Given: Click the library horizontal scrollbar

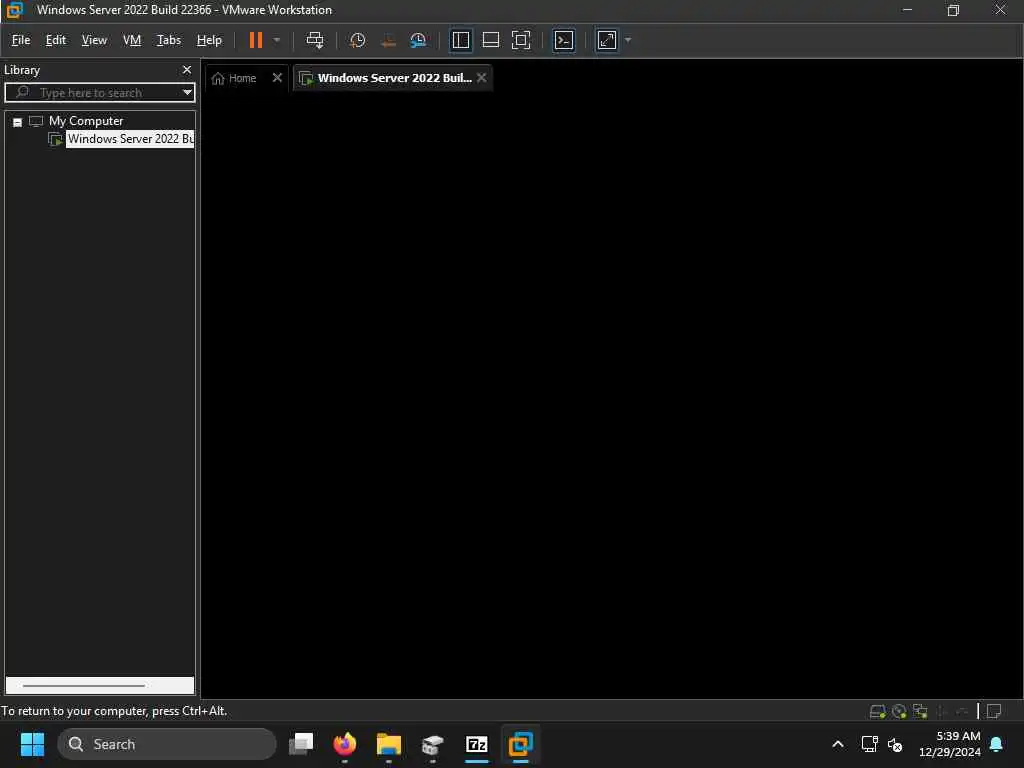Looking at the screenshot, I should [84, 685].
